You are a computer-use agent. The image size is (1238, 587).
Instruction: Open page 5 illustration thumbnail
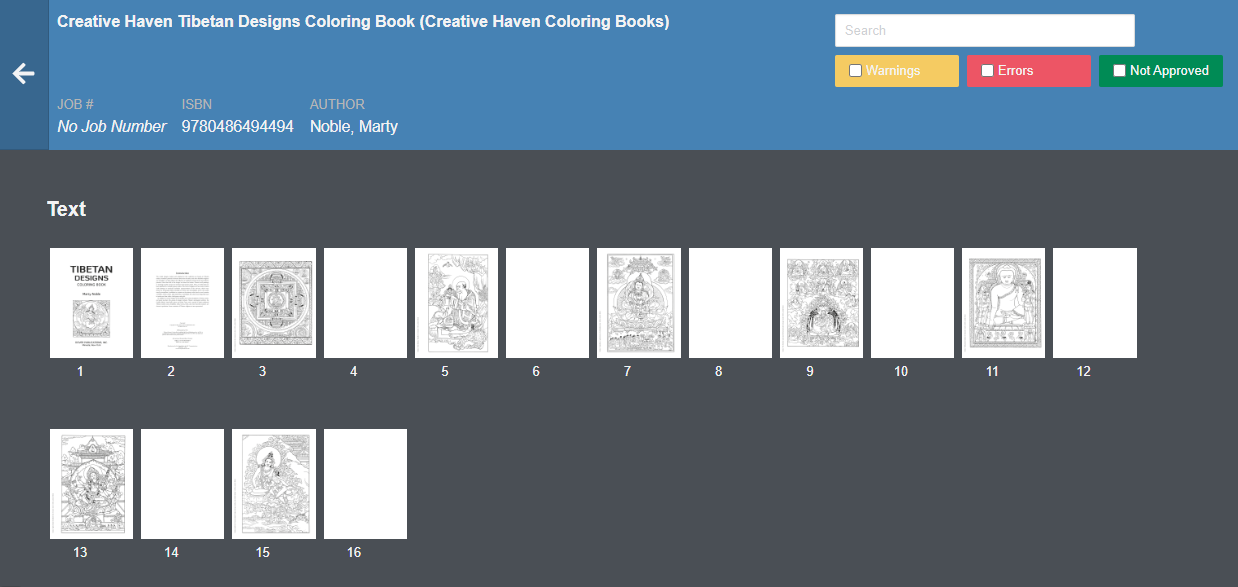[x=456, y=303]
